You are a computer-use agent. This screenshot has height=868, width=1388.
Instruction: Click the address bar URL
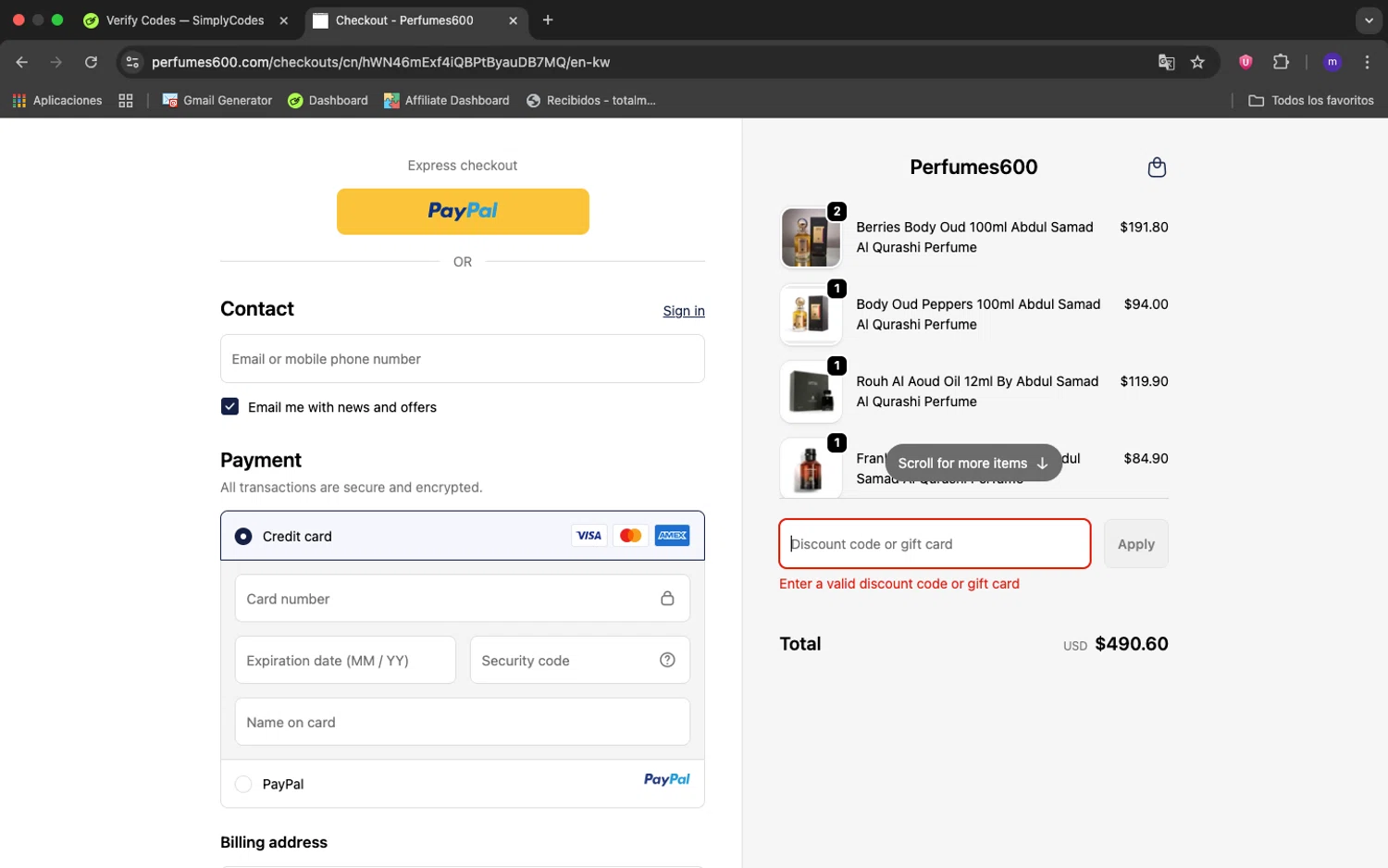pos(380,62)
